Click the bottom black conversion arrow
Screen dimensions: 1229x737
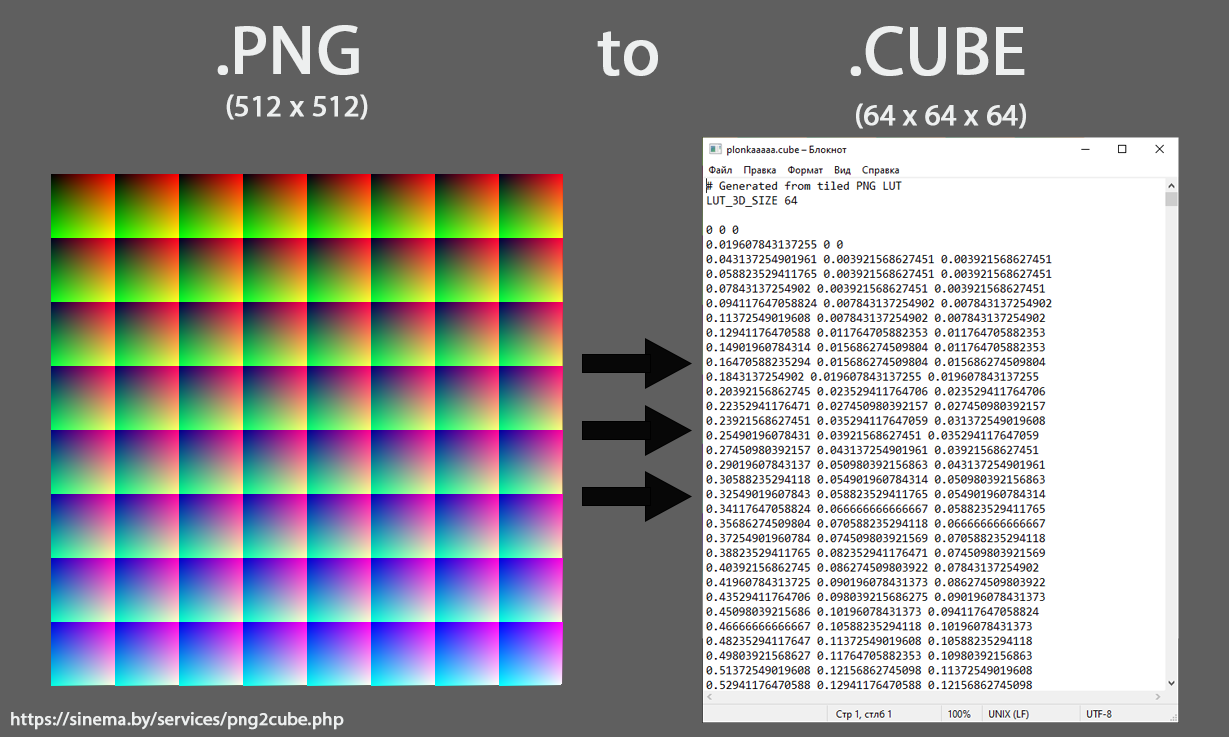(635, 497)
